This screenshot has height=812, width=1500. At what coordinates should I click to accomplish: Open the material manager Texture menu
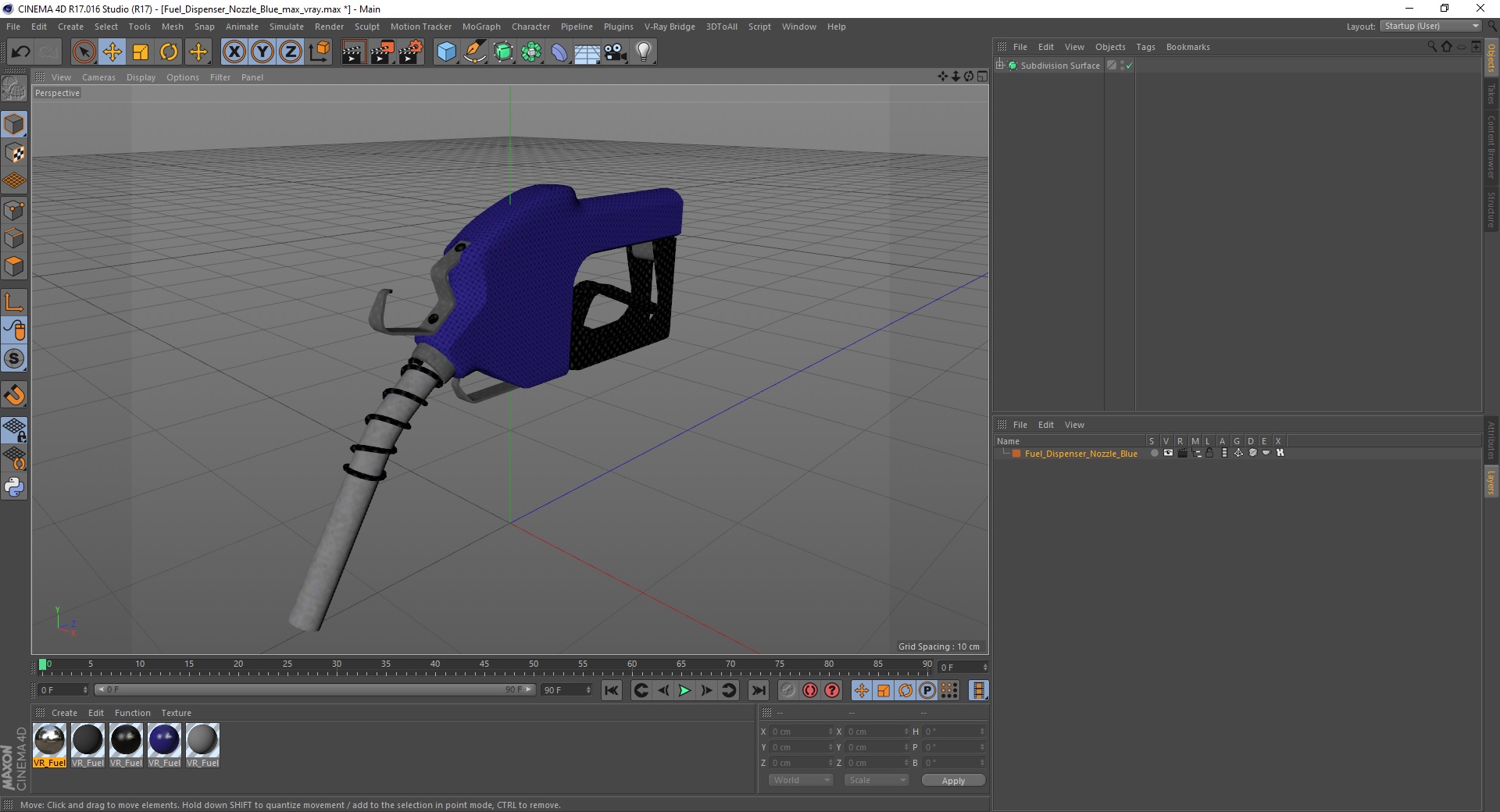[176, 713]
